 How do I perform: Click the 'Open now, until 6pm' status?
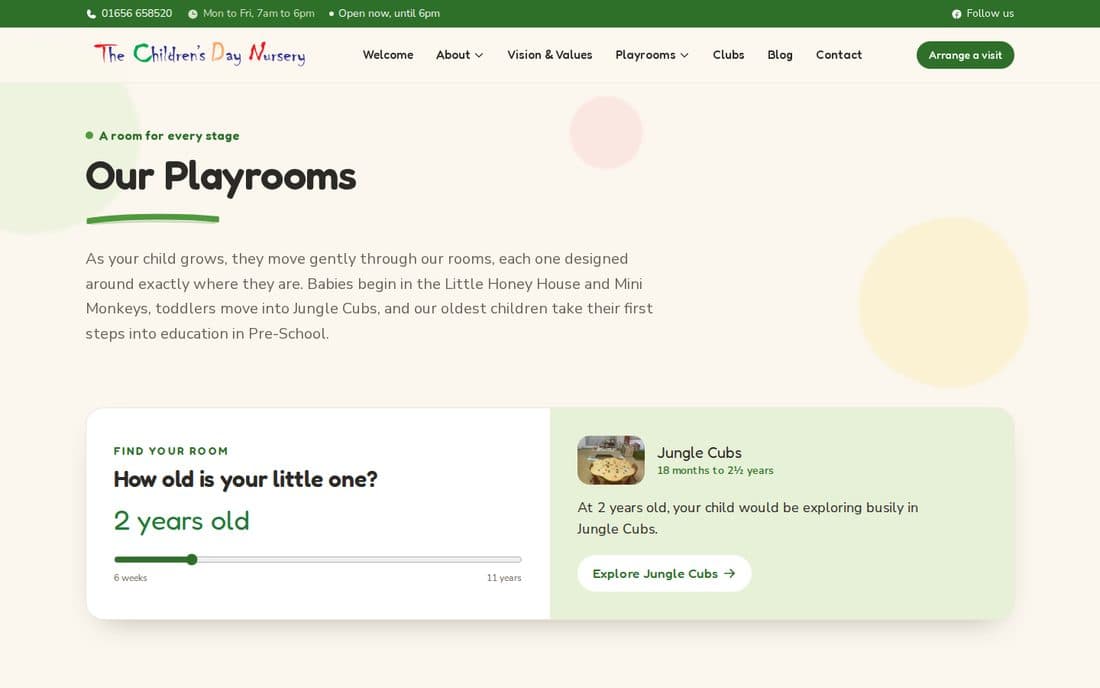point(389,13)
